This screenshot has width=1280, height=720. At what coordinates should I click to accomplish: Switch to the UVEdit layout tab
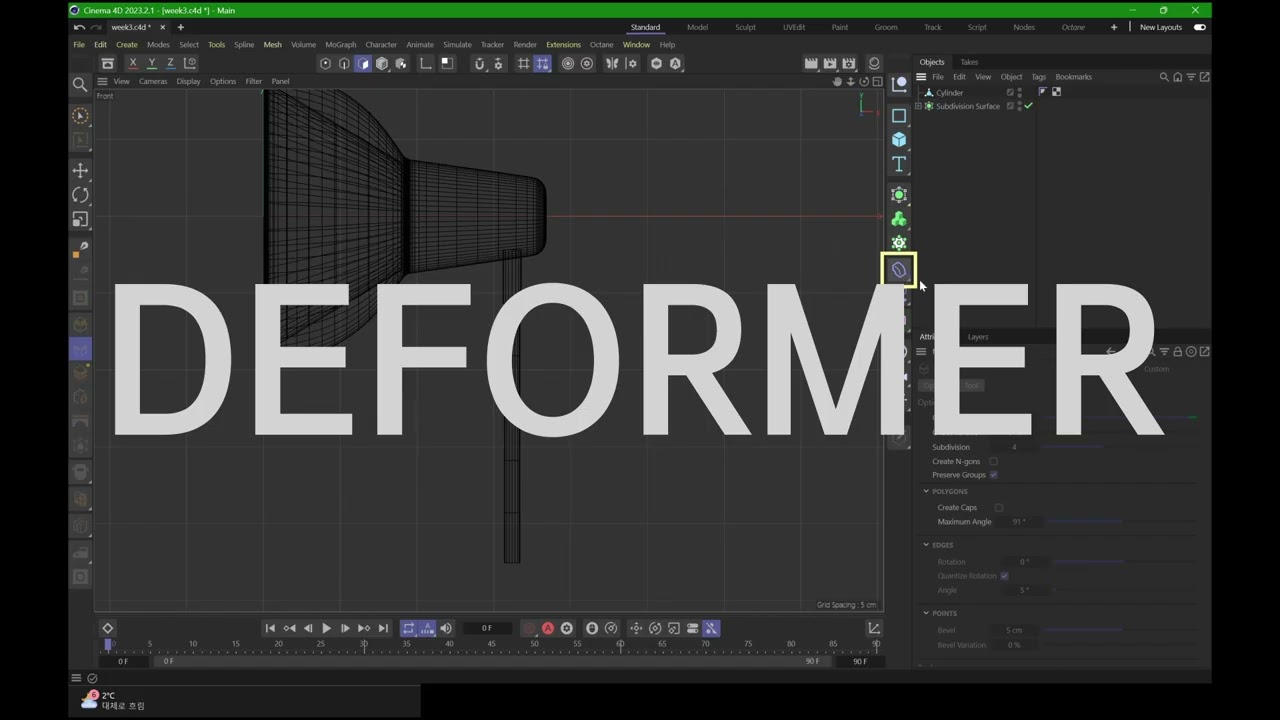(794, 27)
